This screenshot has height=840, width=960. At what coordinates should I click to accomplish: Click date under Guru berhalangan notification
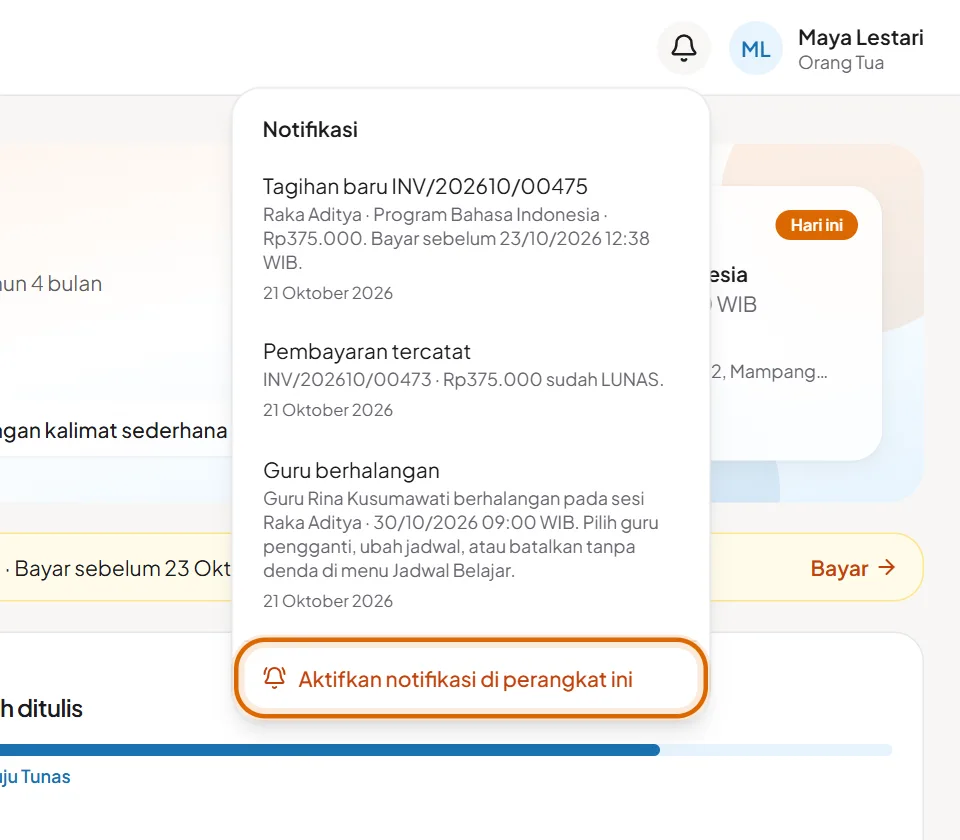pyautogui.click(x=328, y=601)
